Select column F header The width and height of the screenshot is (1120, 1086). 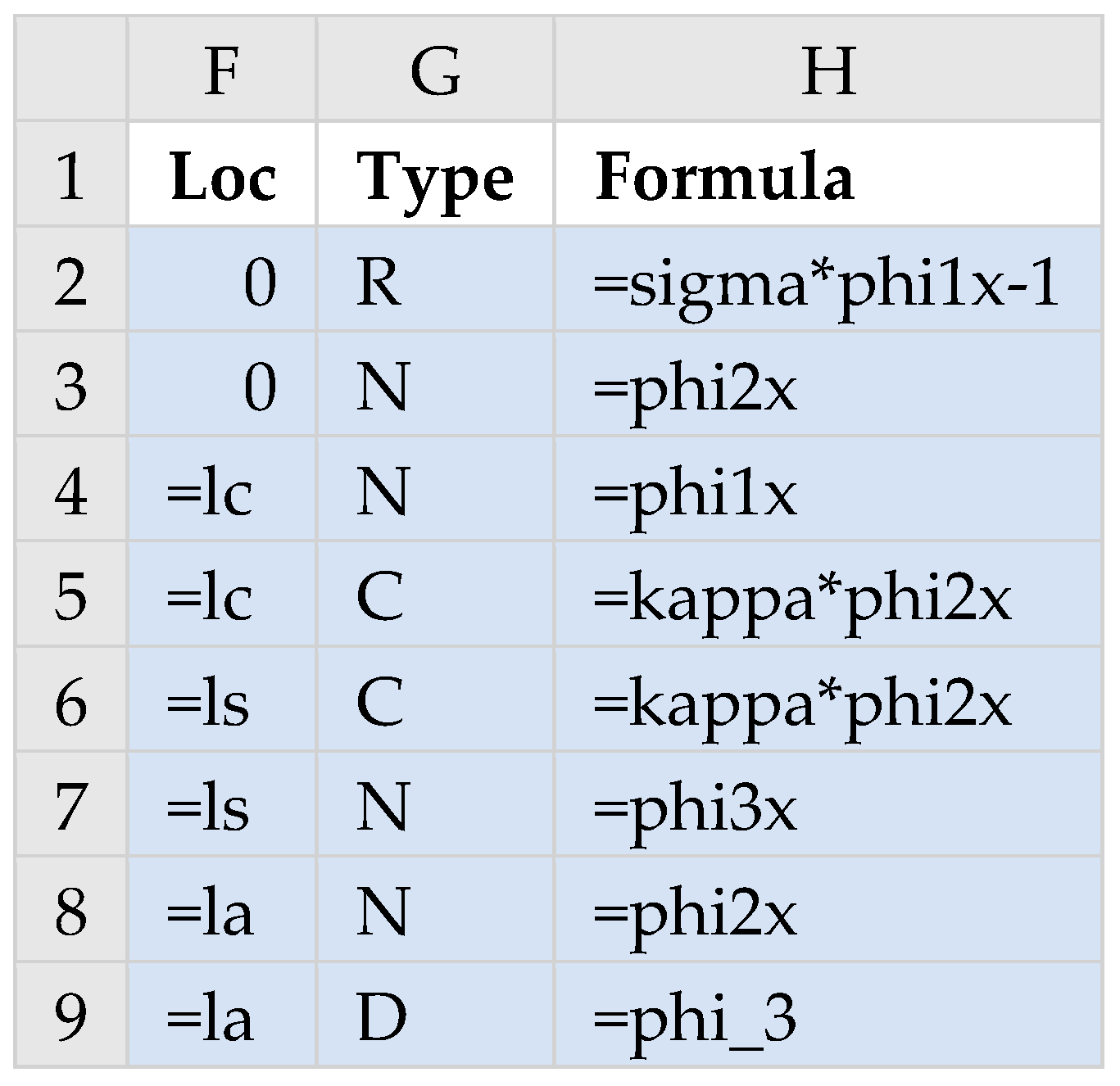[222, 71]
